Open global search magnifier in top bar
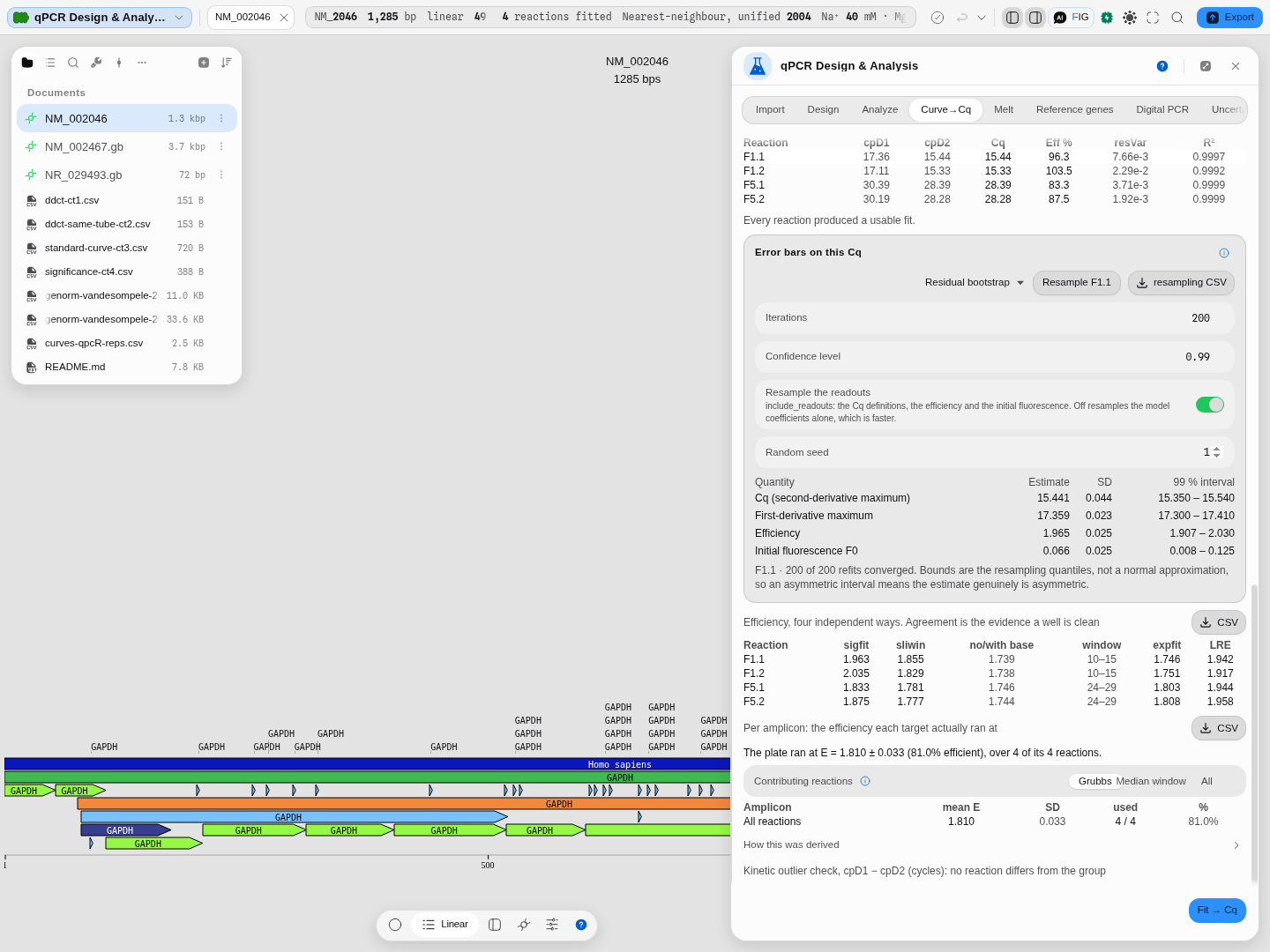1270x952 pixels. point(1177,18)
